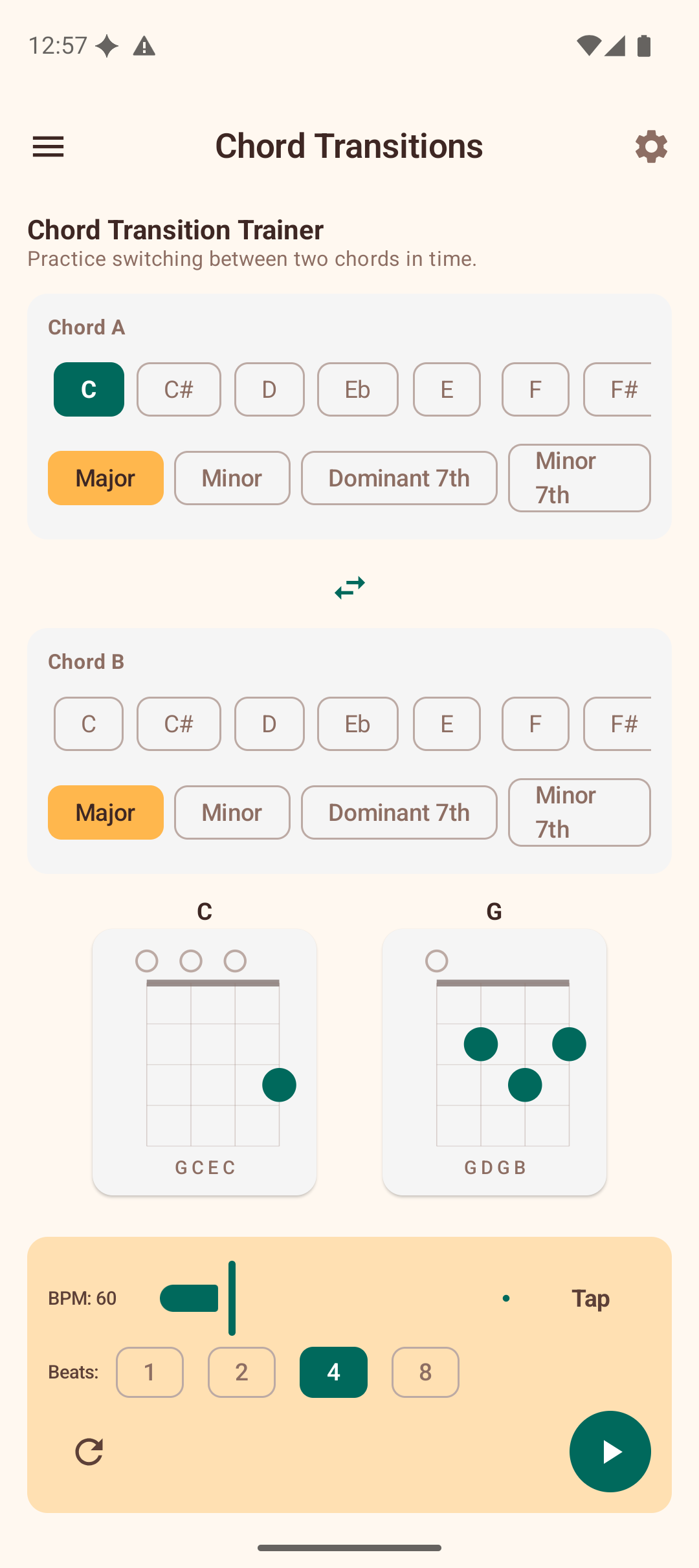This screenshot has width=699, height=1568.
Task: Select D note under Chord B
Action: tap(269, 724)
